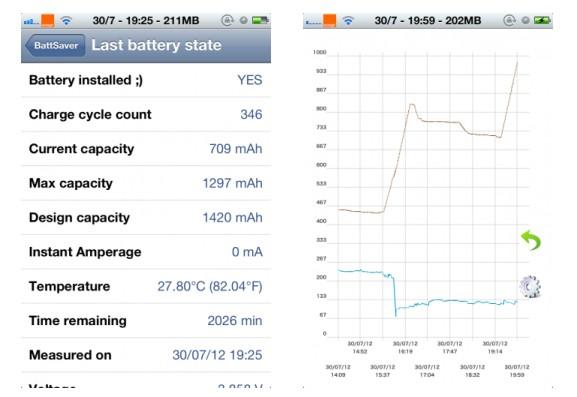577x397 pixels.
Task: Tap the green return arrow icon
Action: [x=531, y=240]
